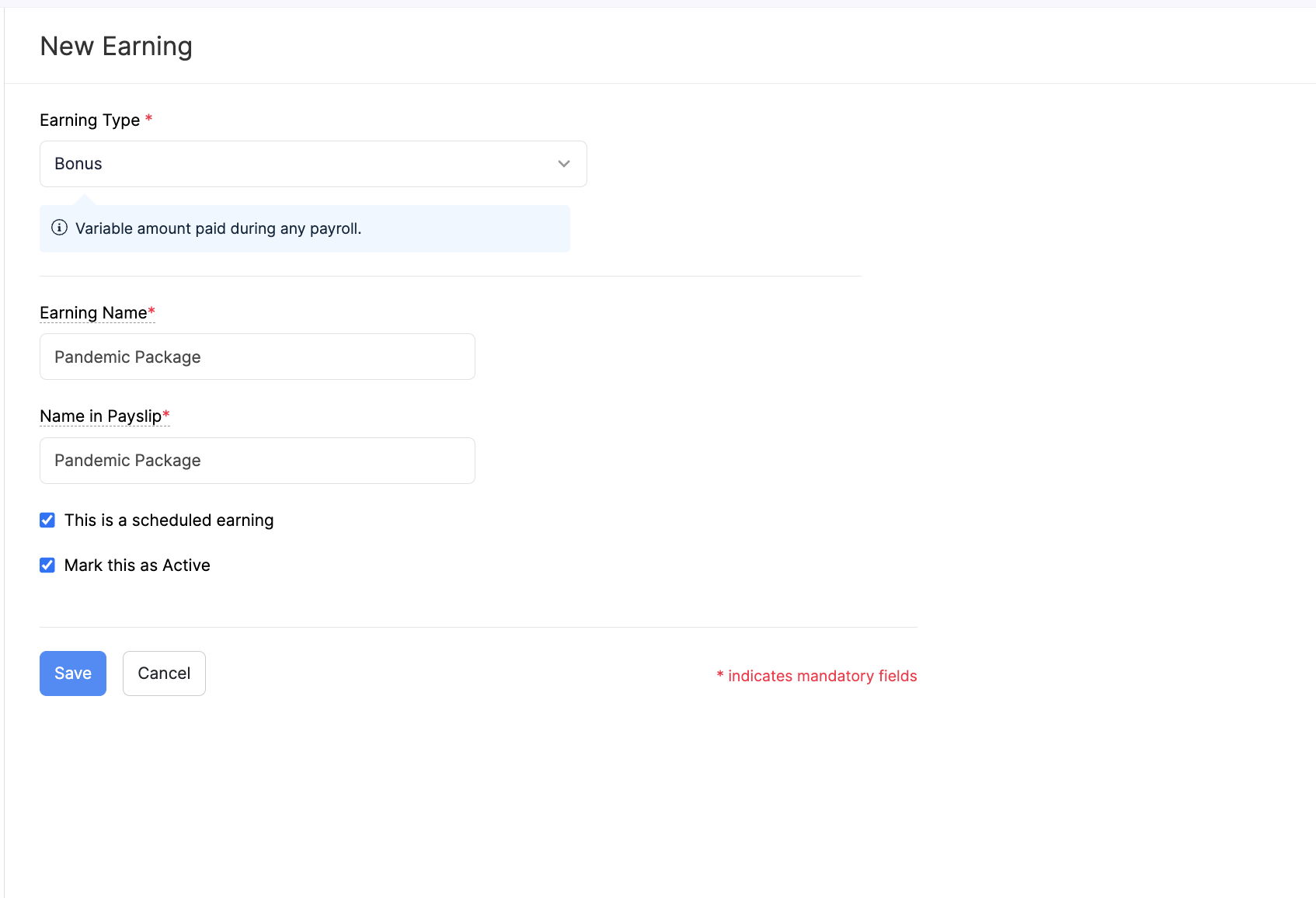Click into the Name in Payslip field
This screenshot has height=898, width=1316.
pyautogui.click(x=257, y=461)
